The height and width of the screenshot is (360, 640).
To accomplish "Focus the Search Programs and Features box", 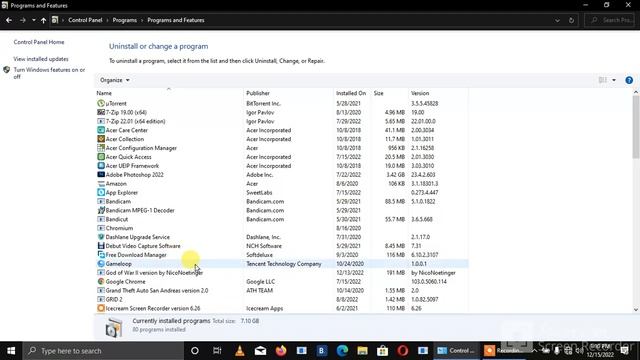I will point(611,20).
